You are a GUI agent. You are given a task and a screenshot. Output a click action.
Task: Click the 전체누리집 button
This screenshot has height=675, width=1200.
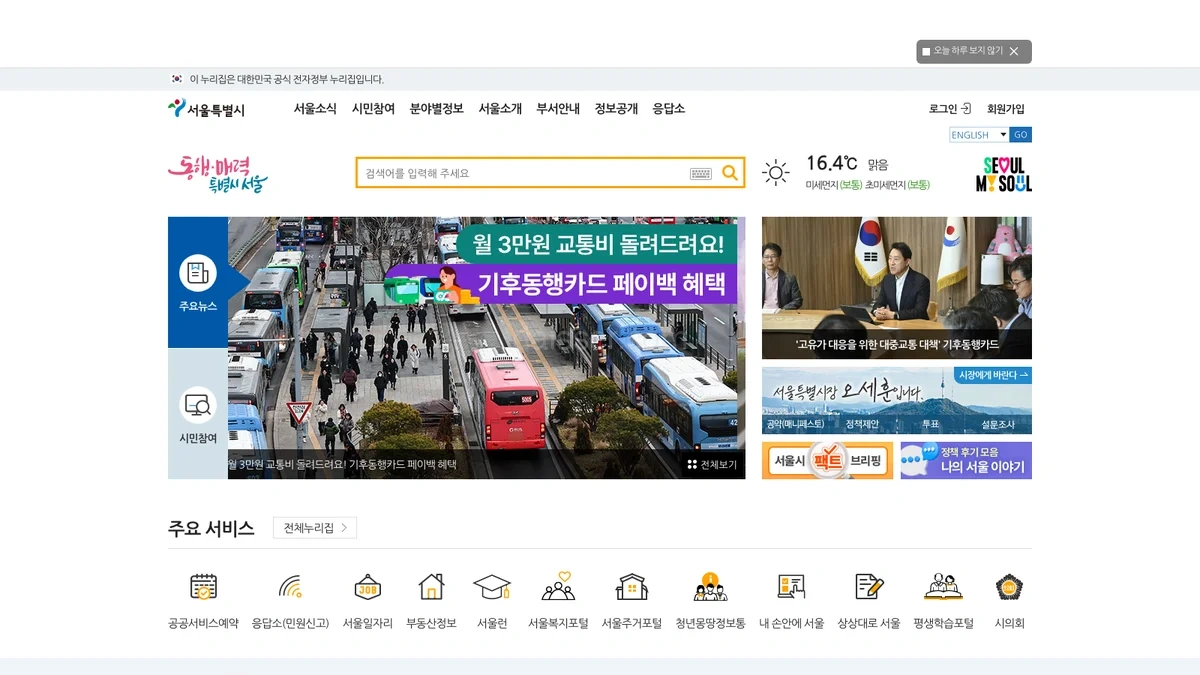(315, 528)
